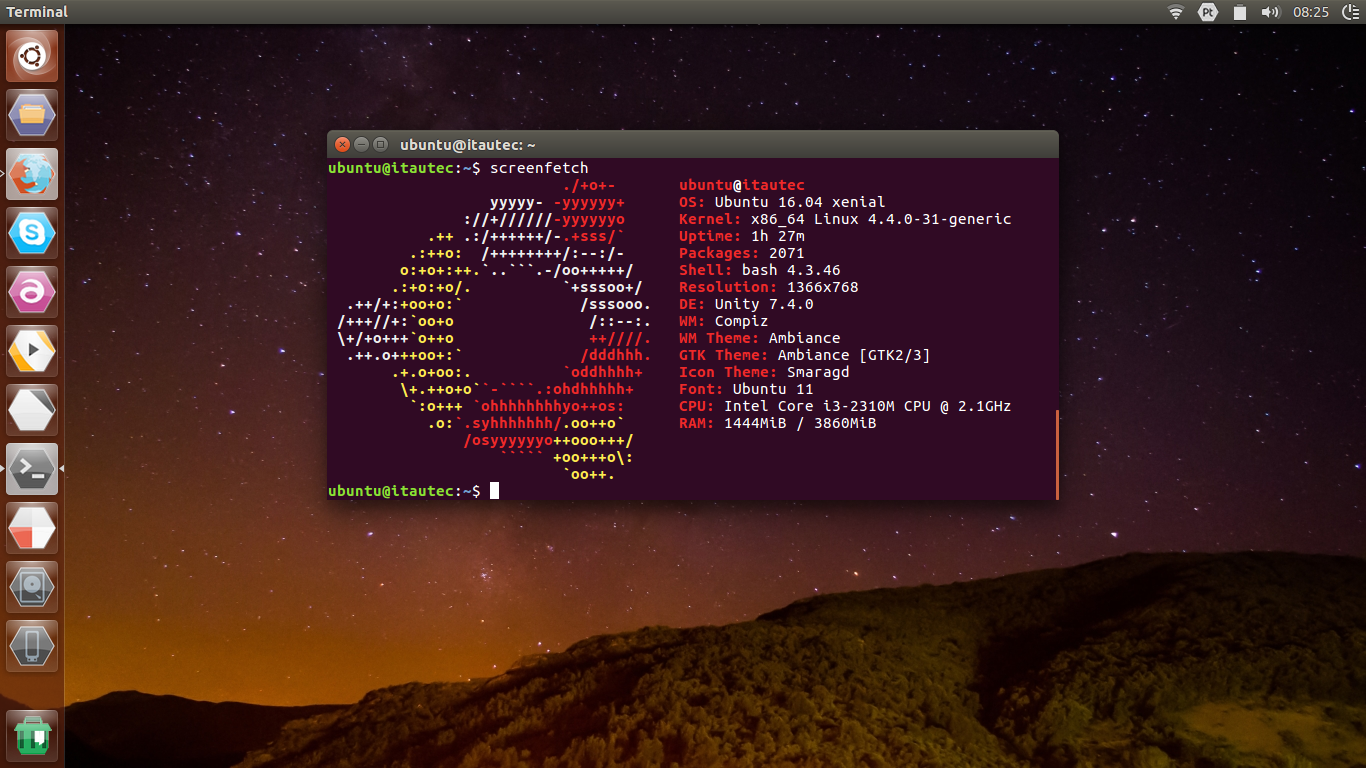1366x768 pixels.
Task: Open the session power menu icon
Action: click(x=1349, y=12)
